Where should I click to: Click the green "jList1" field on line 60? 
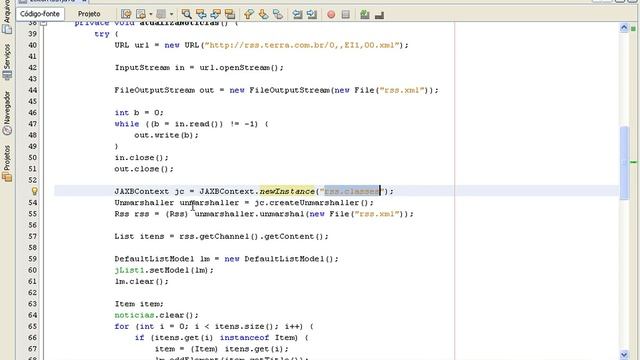pos(129,270)
